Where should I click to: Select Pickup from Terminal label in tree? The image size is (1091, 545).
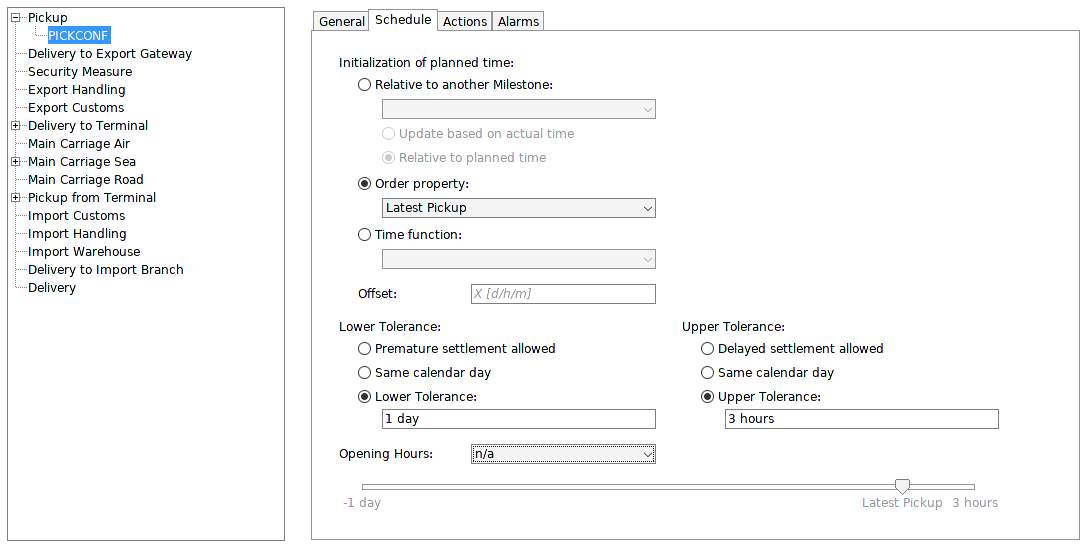(x=92, y=198)
